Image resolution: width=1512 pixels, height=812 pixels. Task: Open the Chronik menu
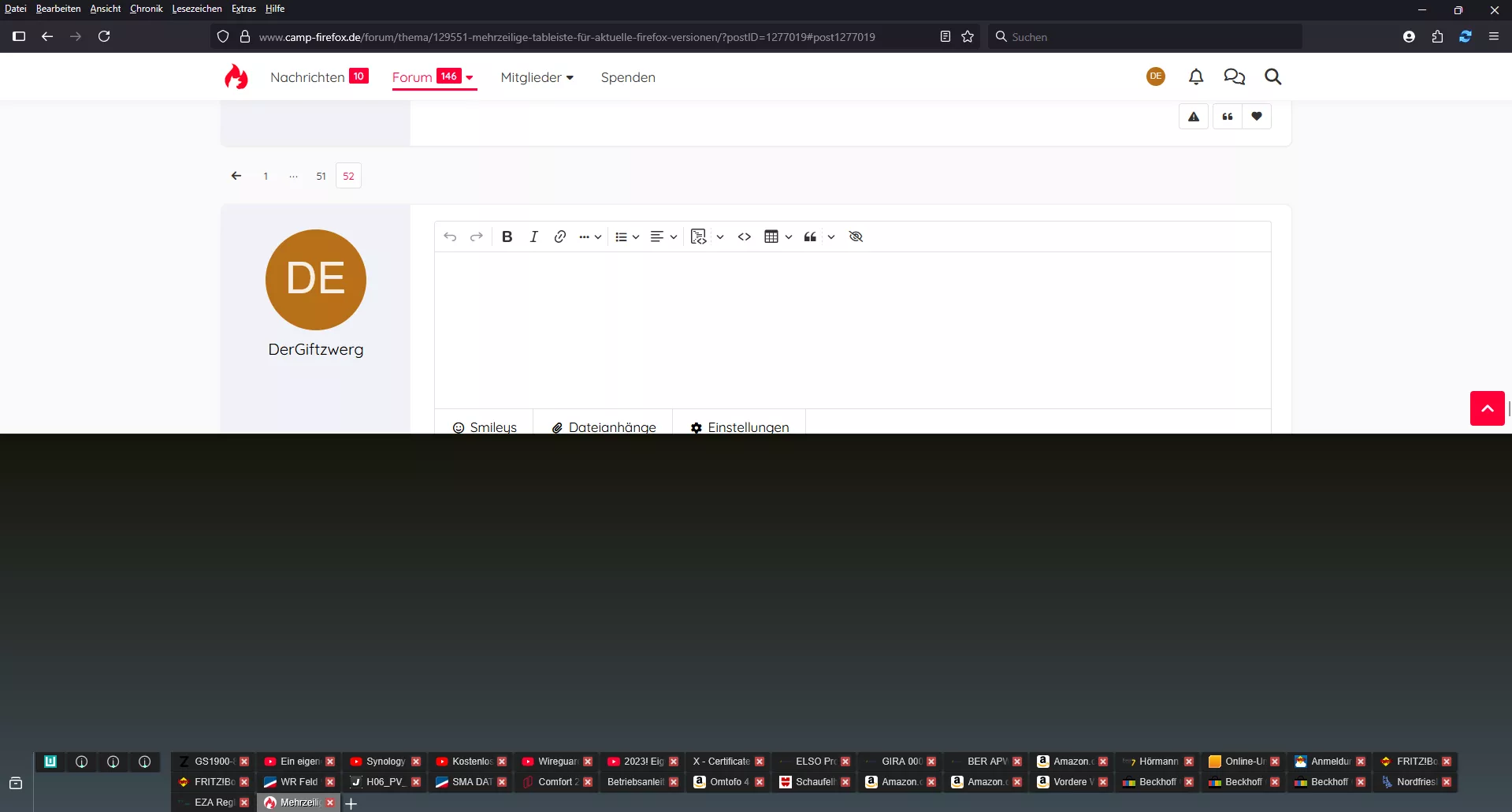pyautogui.click(x=147, y=9)
